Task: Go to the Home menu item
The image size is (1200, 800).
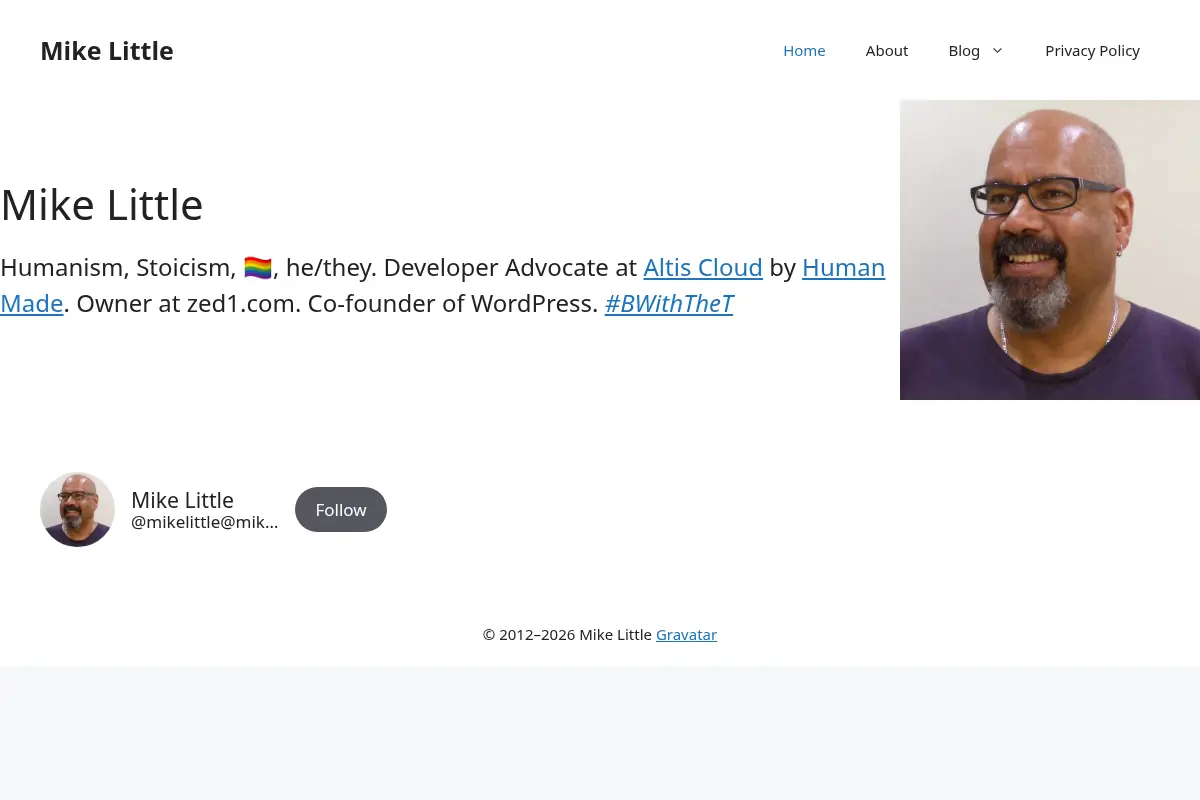Action: pos(804,50)
